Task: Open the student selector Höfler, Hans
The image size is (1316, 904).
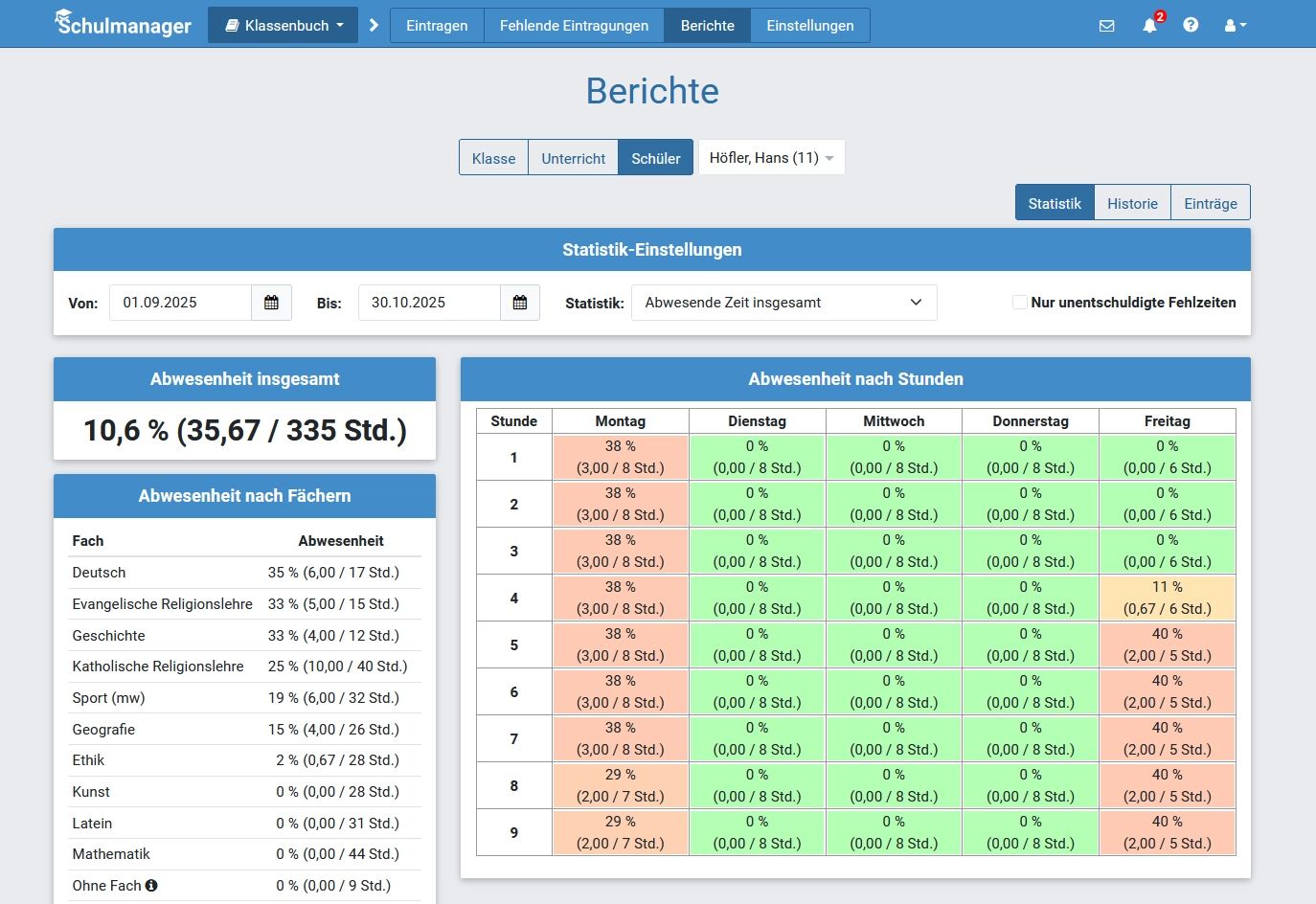Action: click(771, 158)
